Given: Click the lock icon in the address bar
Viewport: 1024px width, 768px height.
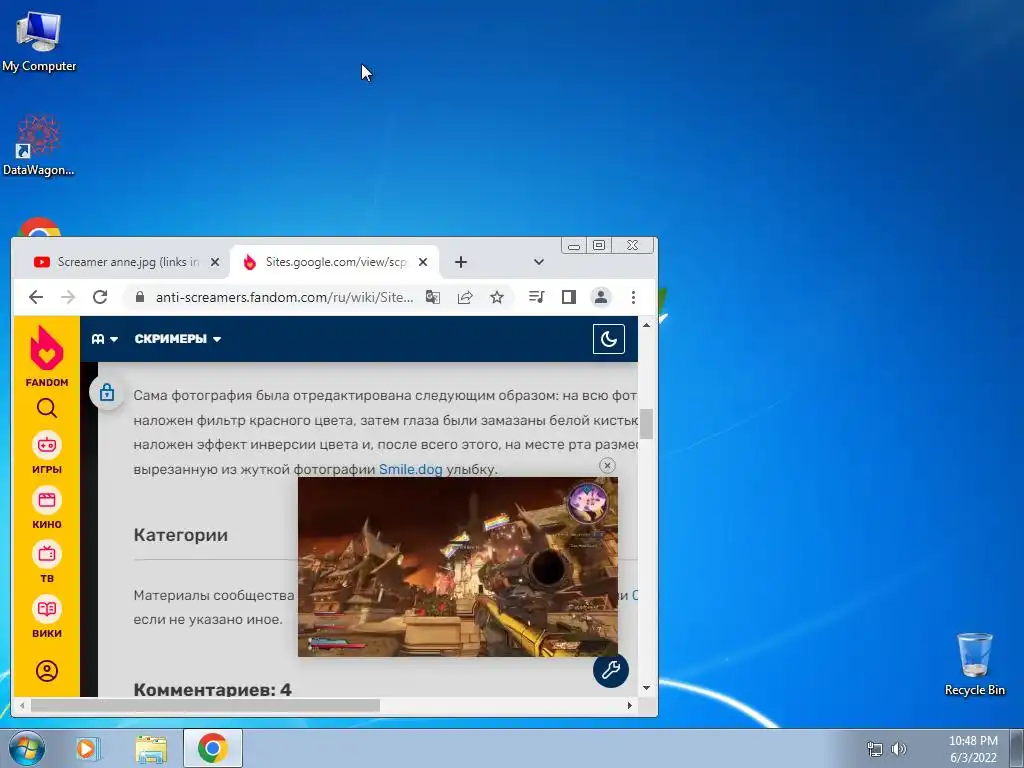Looking at the screenshot, I should tap(140, 297).
